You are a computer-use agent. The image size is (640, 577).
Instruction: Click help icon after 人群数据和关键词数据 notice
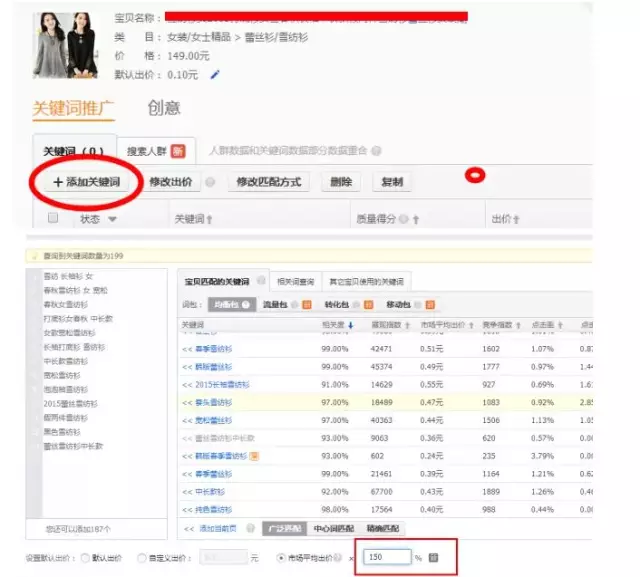point(376,151)
